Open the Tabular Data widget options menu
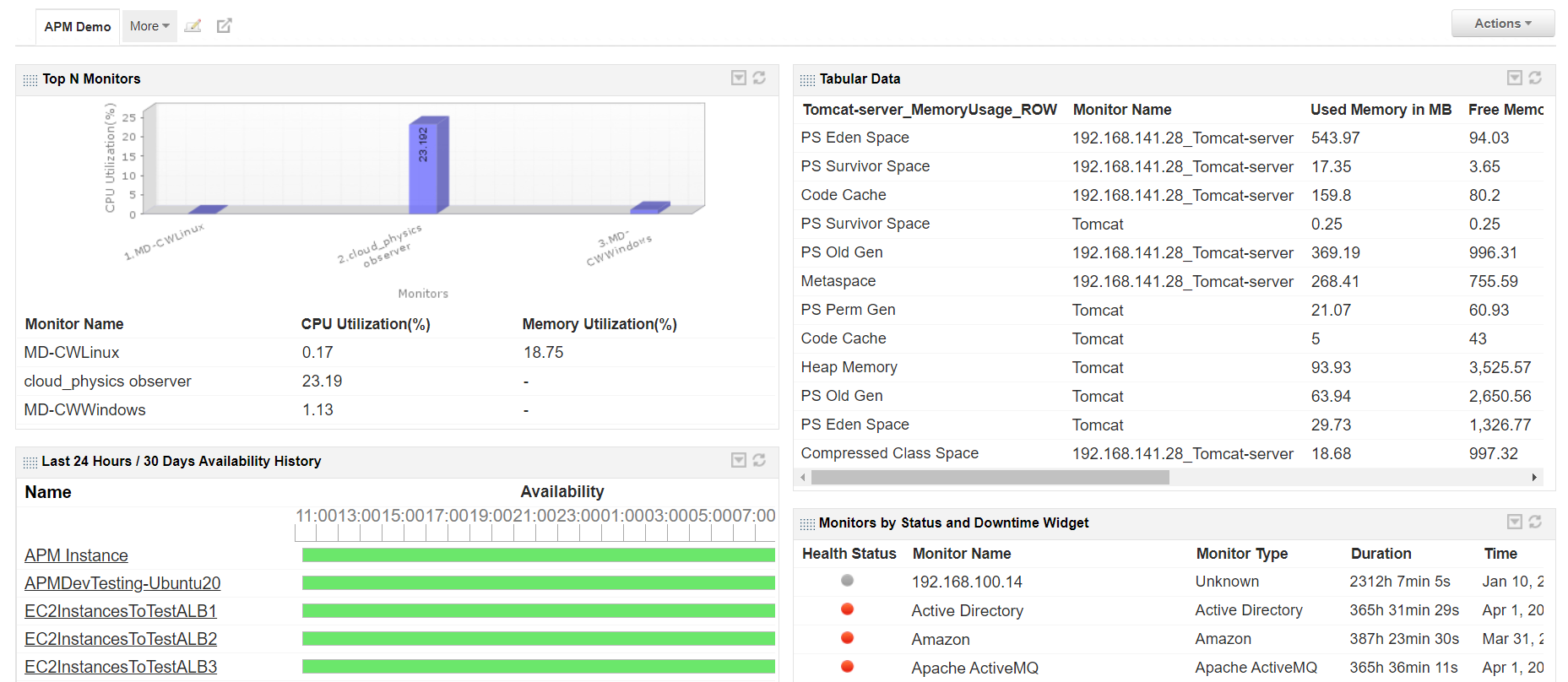The width and height of the screenshot is (1568, 682). coord(1515,78)
